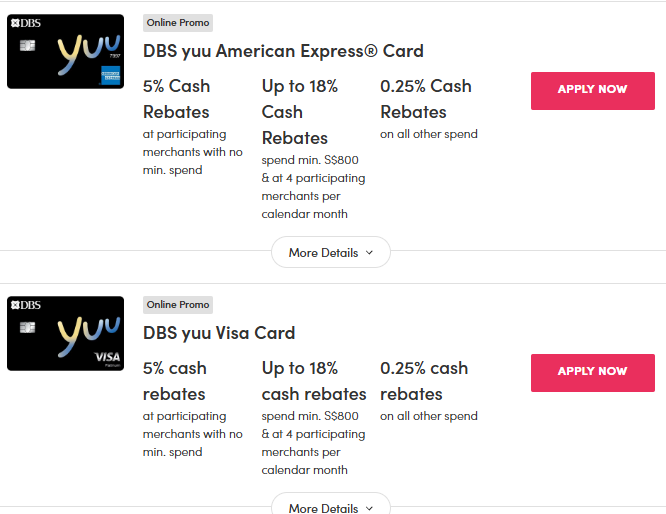Click the chevron beside Visa More Details
The width and height of the screenshot is (666, 514).
coord(369,507)
